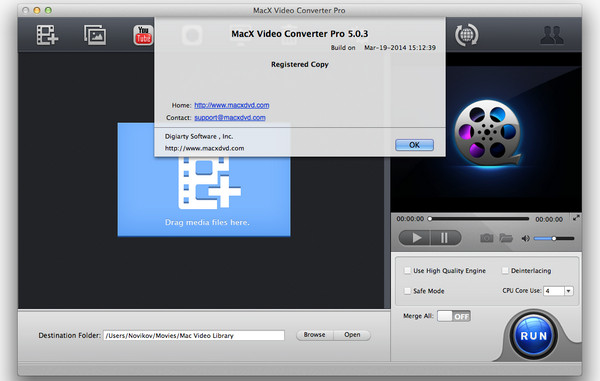Enable Use High Quality Engine checkbox
The image size is (600, 381).
point(408,270)
